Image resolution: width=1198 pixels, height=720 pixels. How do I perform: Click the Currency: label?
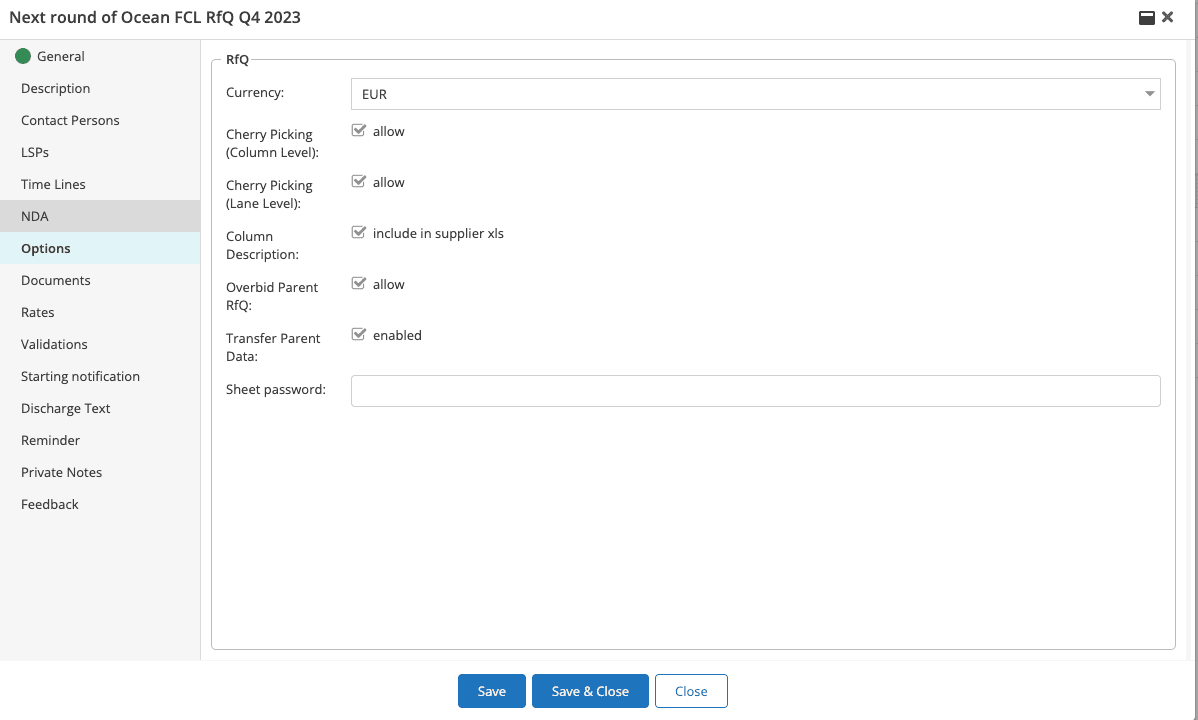(x=255, y=92)
